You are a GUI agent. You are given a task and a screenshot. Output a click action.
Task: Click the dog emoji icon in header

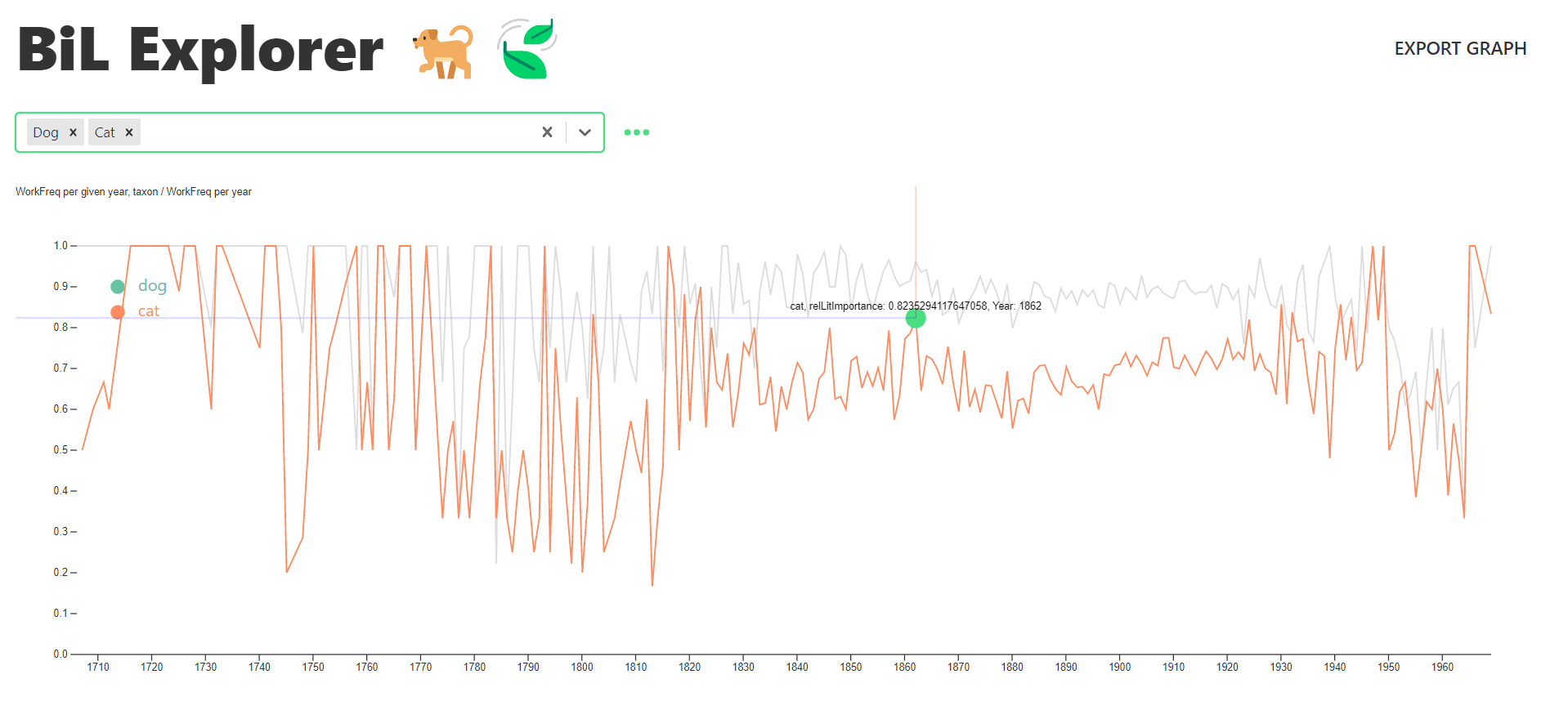pyautogui.click(x=445, y=51)
